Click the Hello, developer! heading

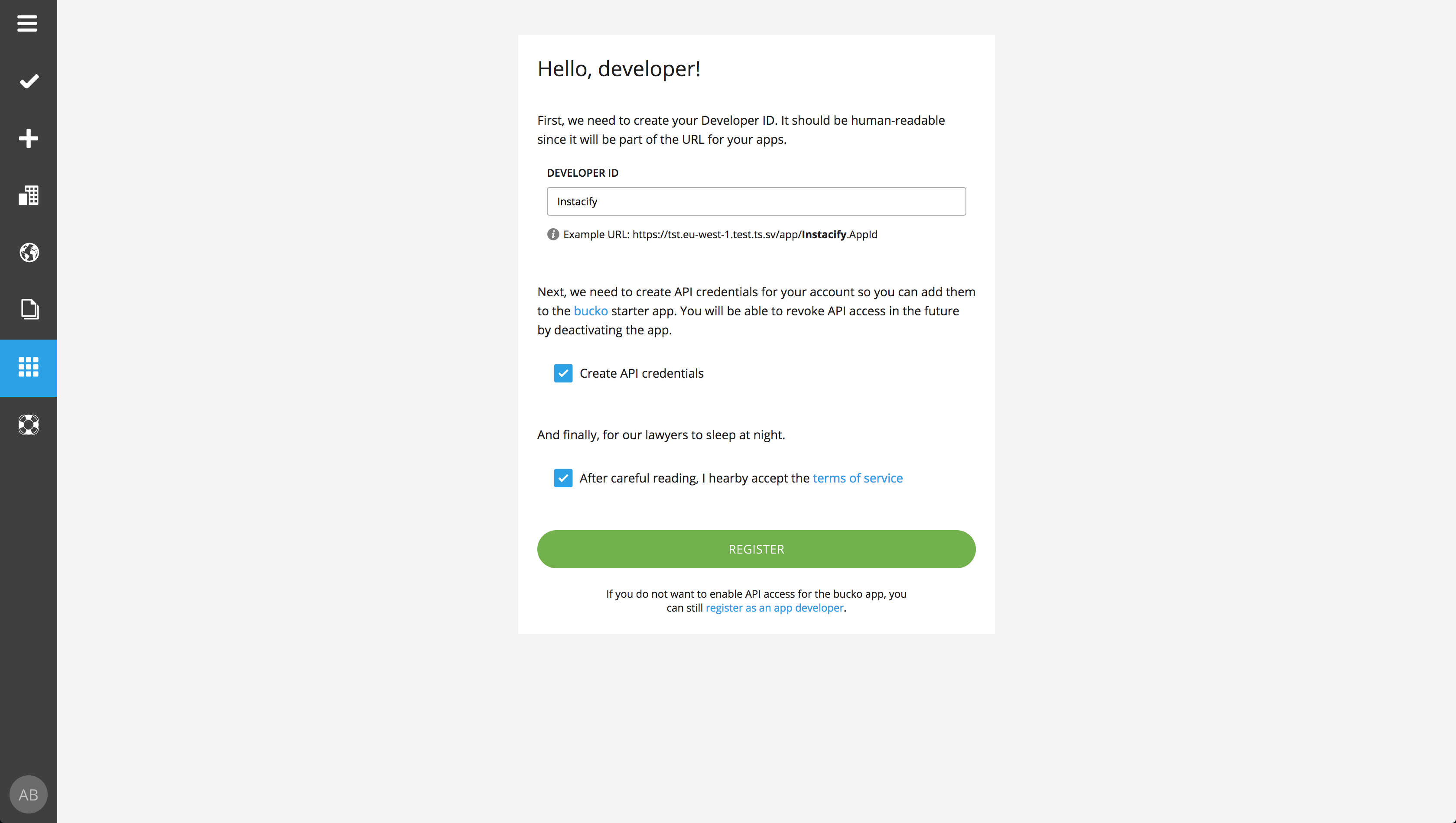coord(619,69)
